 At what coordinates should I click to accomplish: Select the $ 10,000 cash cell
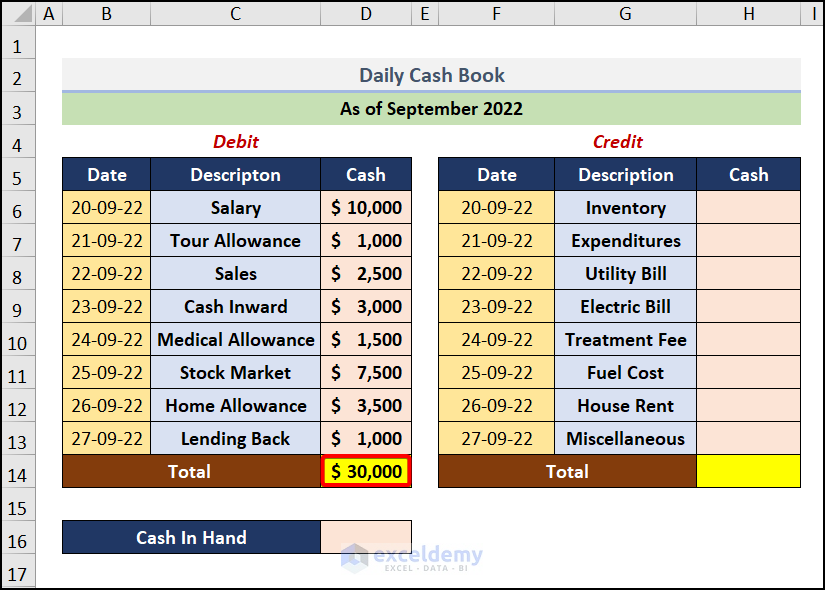pos(366,207)
